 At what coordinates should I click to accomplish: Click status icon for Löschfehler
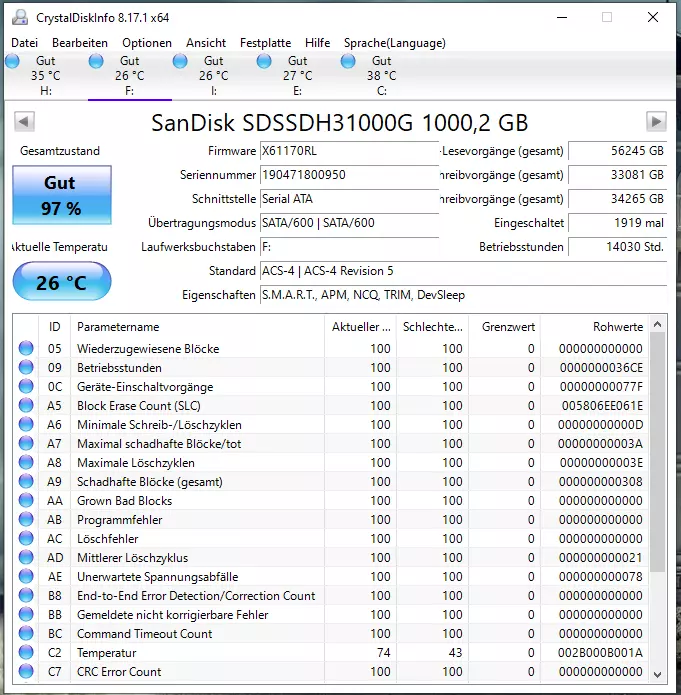(x=26, y=539)
